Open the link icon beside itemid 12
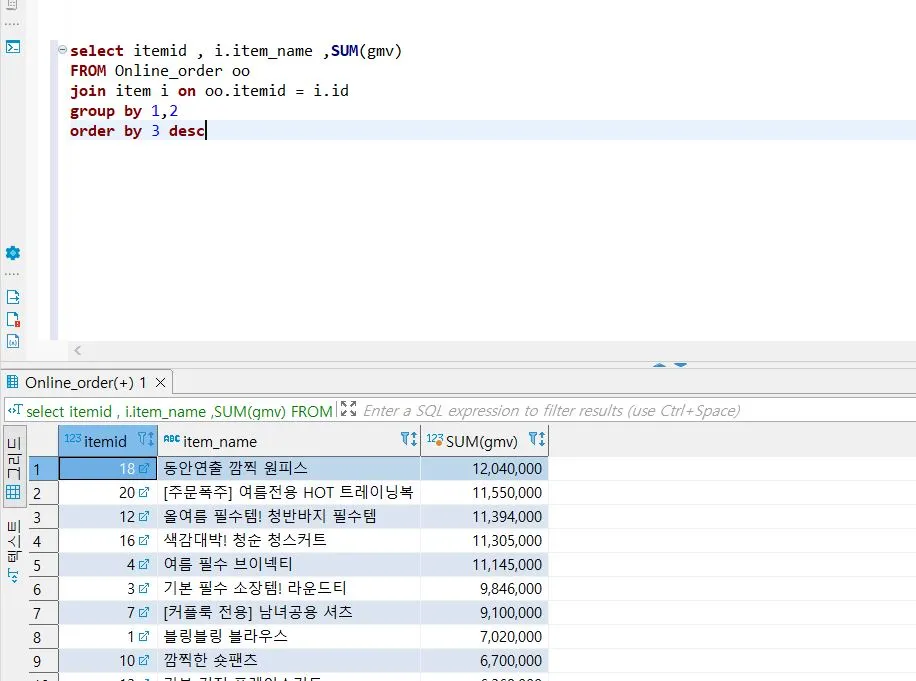This screenshot has height=681, width=916. coord(144,516)
